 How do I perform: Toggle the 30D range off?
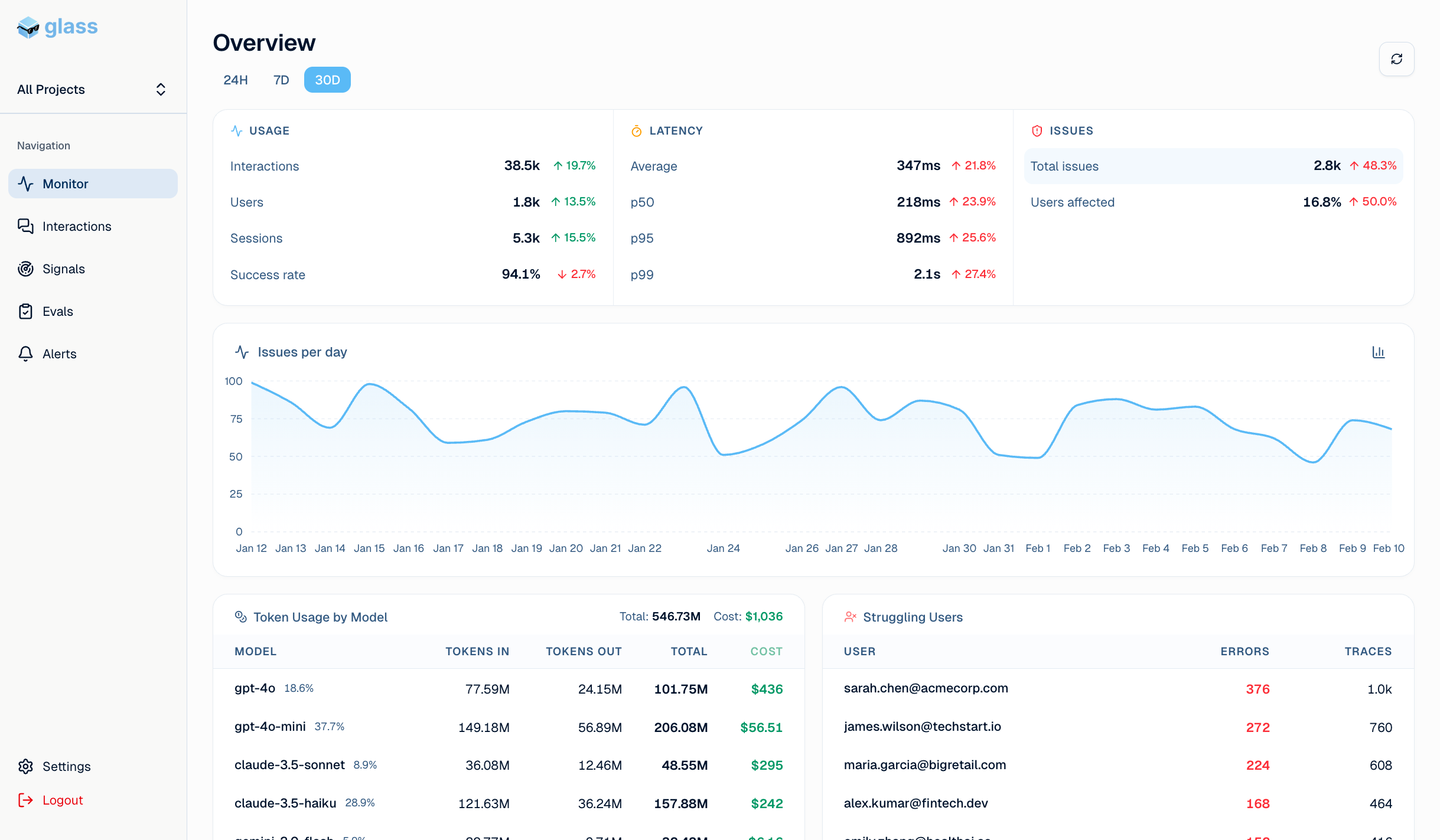pos(327,80)
